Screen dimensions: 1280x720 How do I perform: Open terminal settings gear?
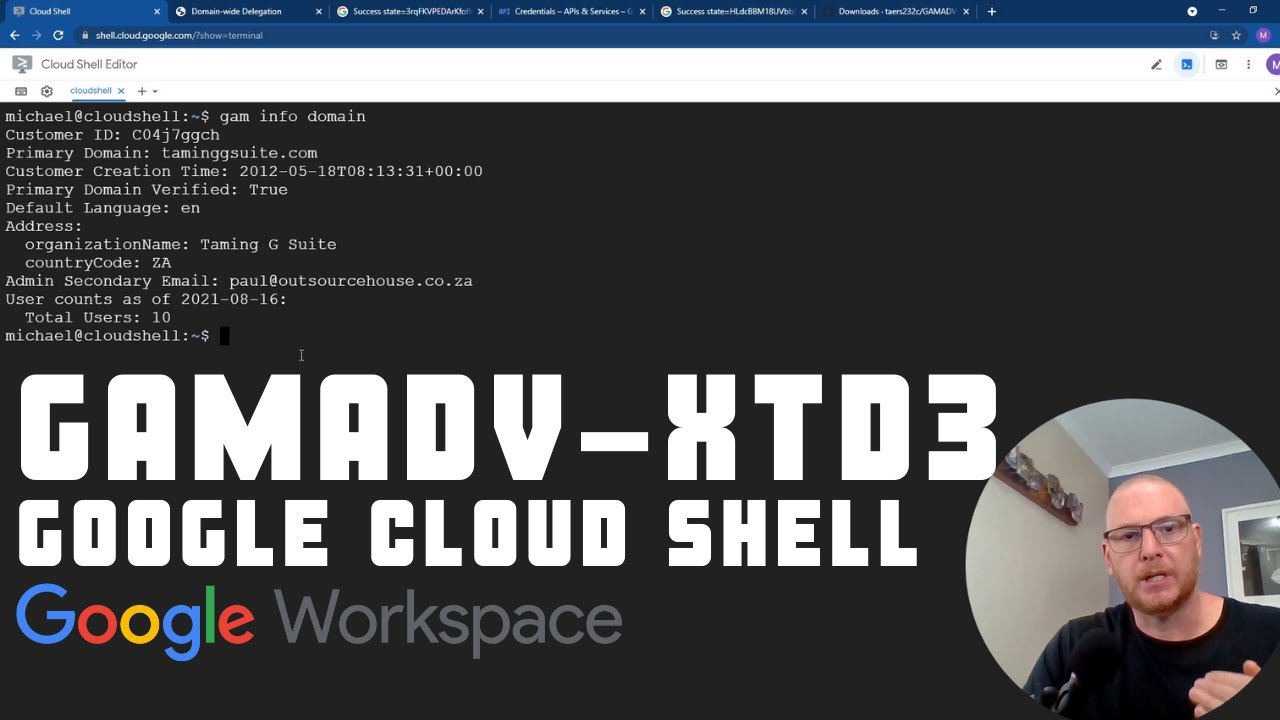46,91
